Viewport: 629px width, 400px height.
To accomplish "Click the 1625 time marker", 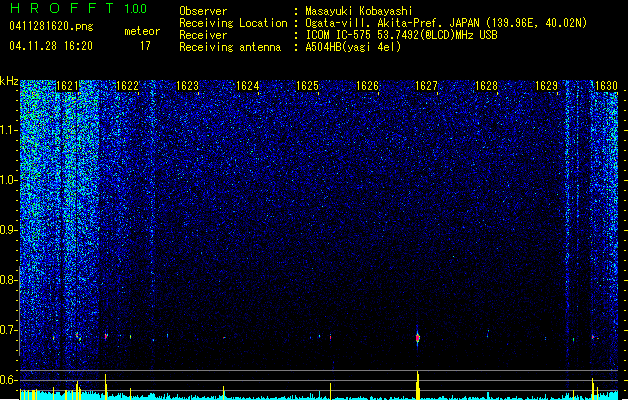I will click(307, 86).
